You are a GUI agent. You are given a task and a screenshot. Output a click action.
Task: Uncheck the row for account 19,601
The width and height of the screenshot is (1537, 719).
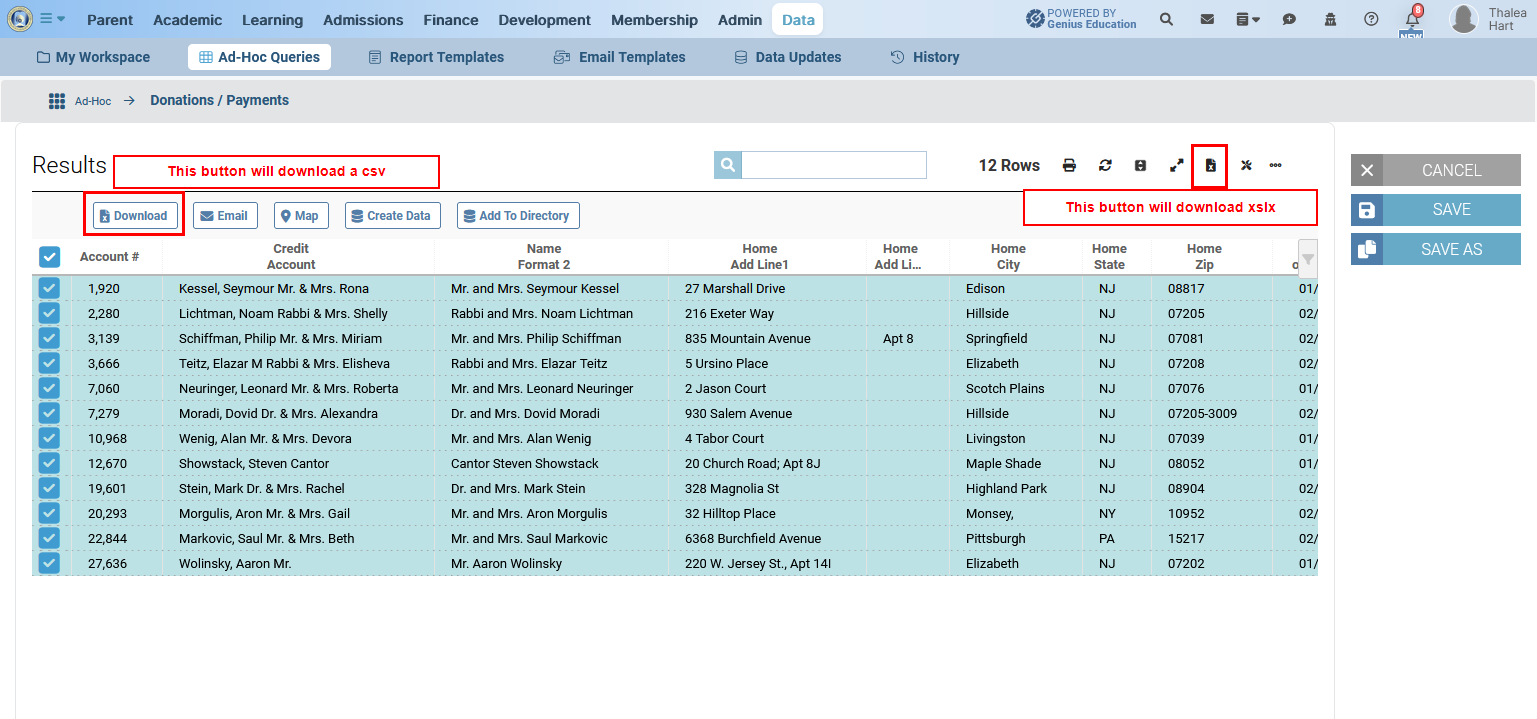tap(49, 488)
